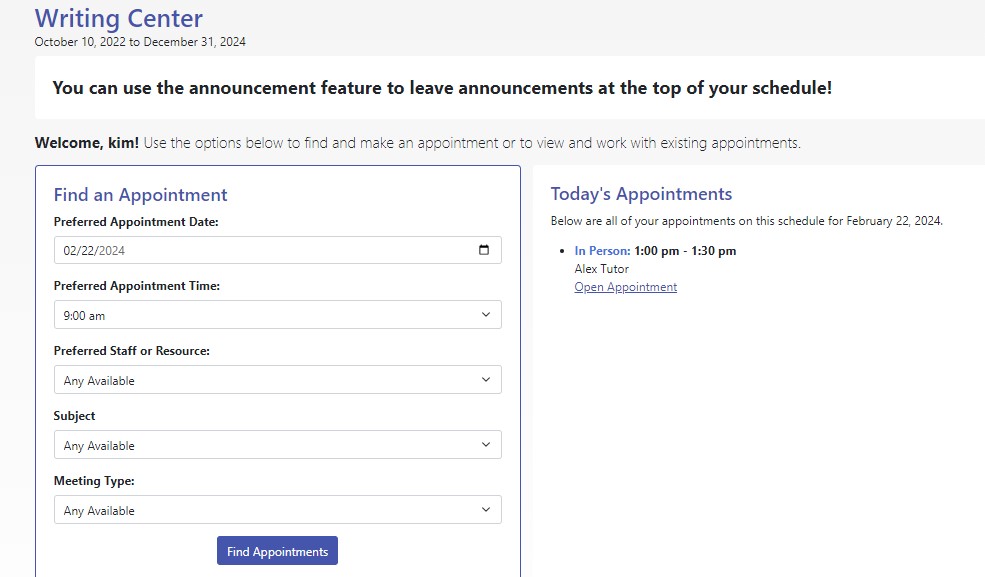
Task: Click the Preferred Appointment Time label
Action: [136, 286]
